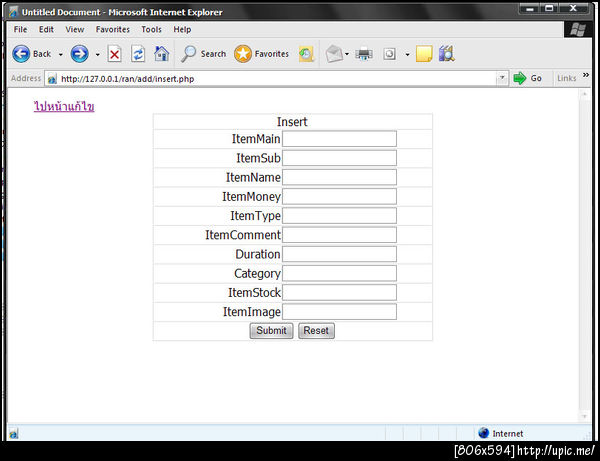
Task: Open Search with the magnifier icon
Action: (189, 54)
